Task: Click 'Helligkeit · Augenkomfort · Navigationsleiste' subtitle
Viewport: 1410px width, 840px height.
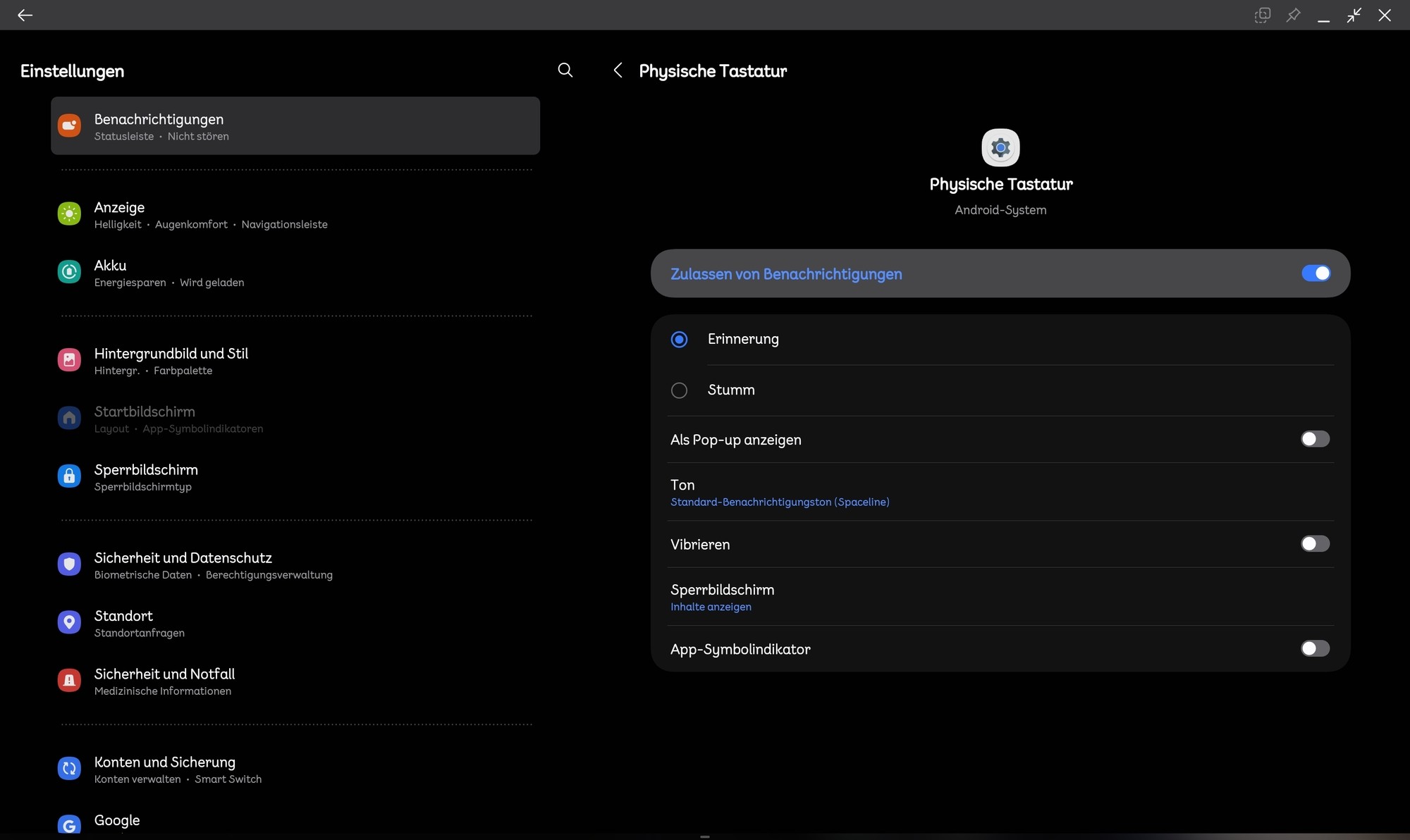Action: [x=211, y=224]
